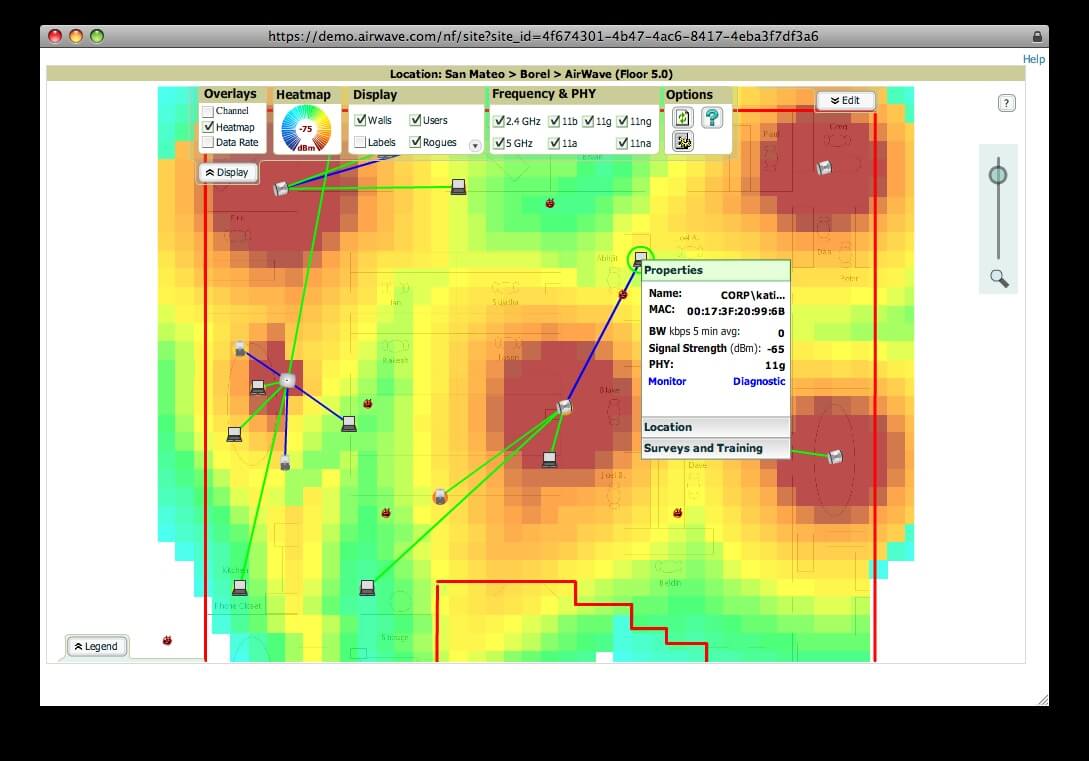Click the laptop client icon near Phone Closet

pyautogui.click(x=240, y=587)
